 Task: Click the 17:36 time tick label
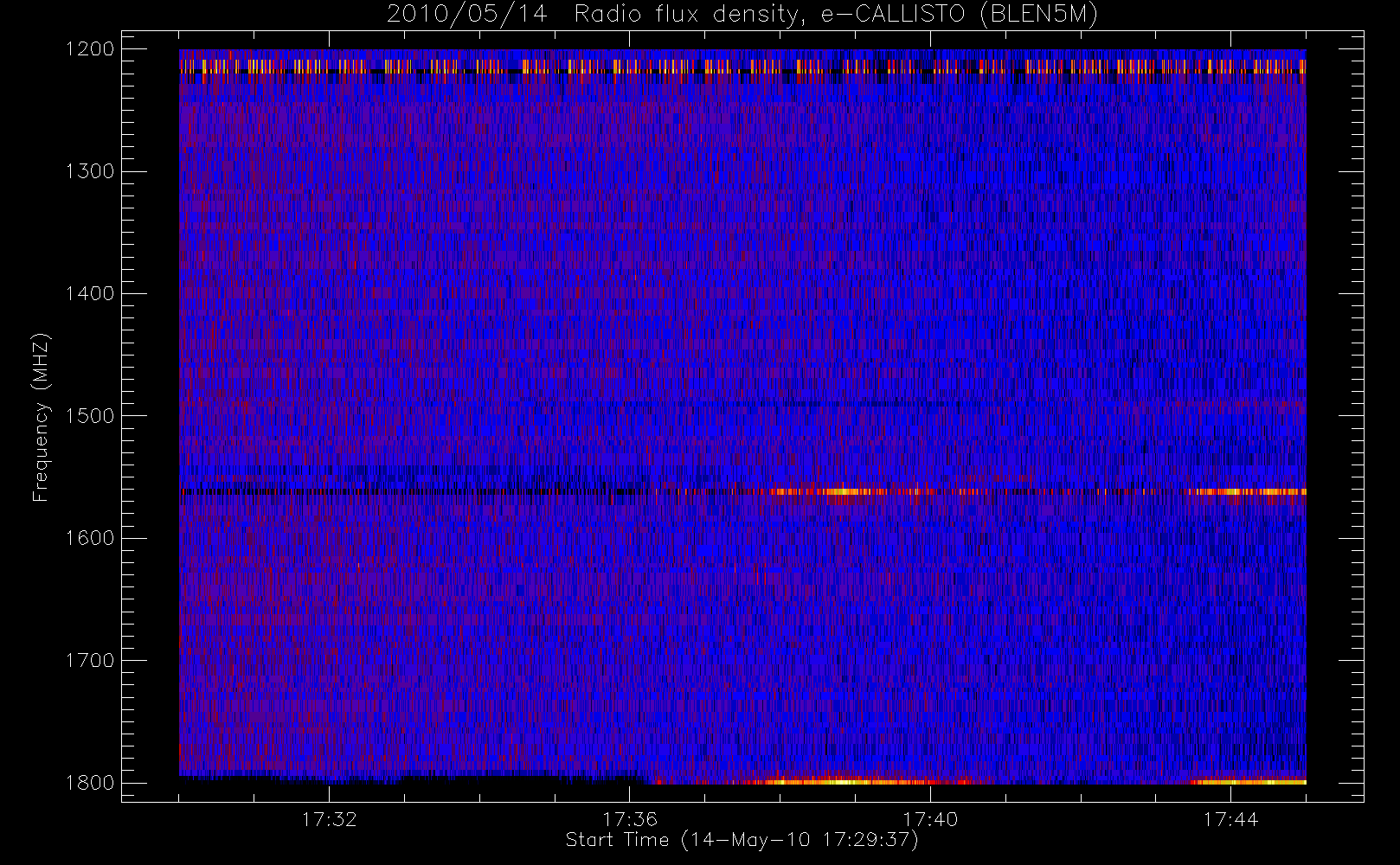(630, 819)
